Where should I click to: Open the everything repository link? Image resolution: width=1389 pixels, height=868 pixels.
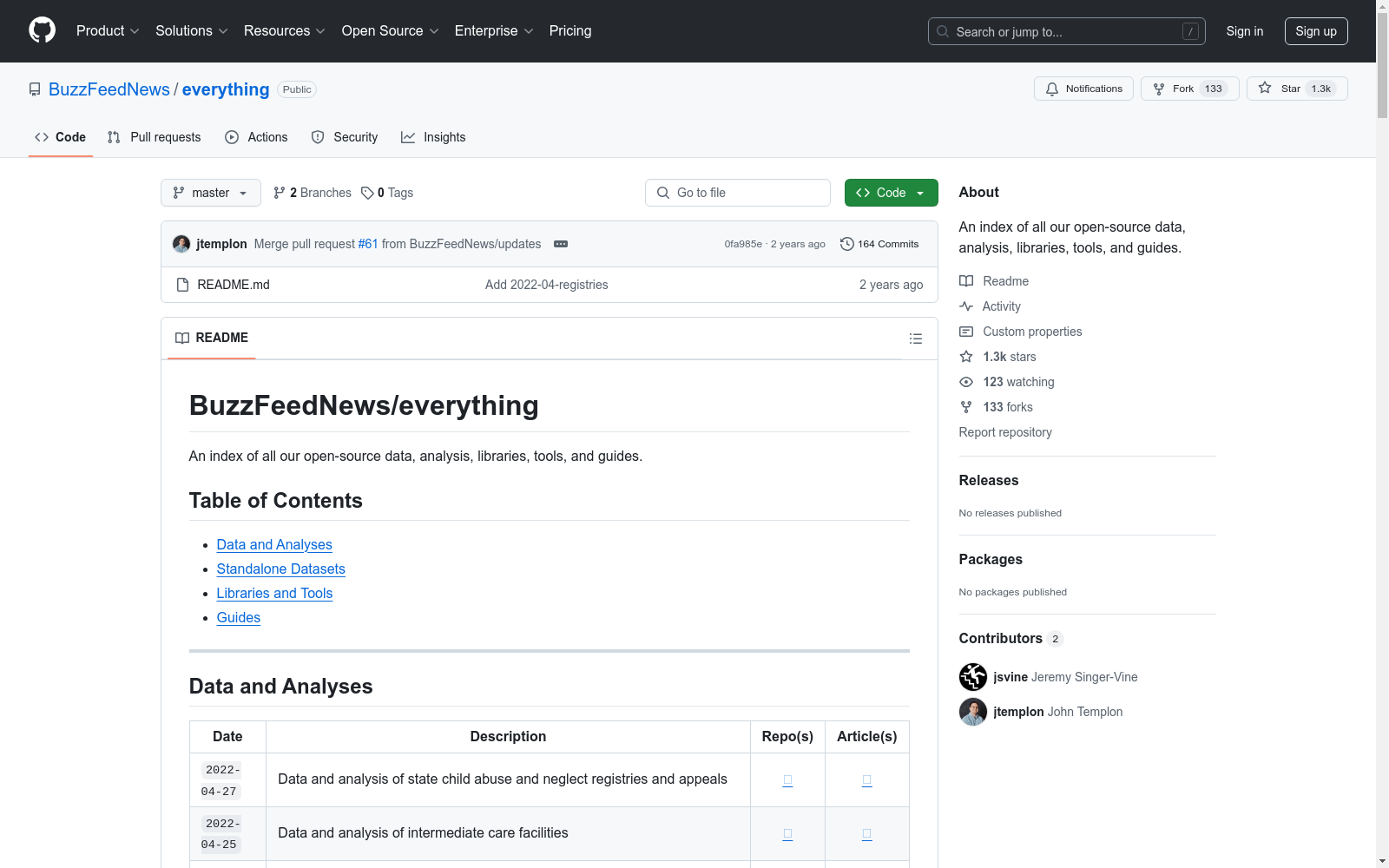(x=226, y=89)
